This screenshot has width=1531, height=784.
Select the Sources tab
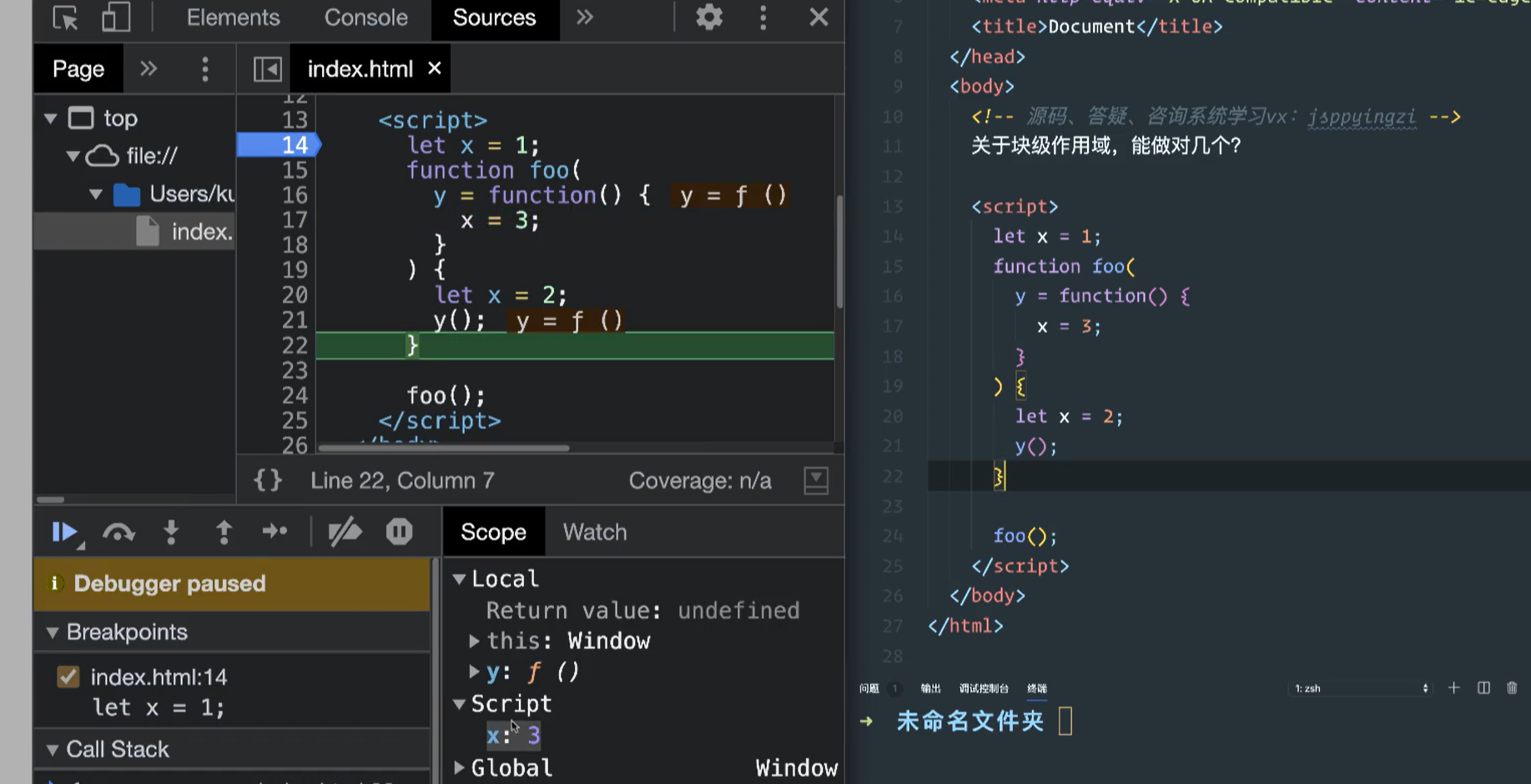pos(494,18)
